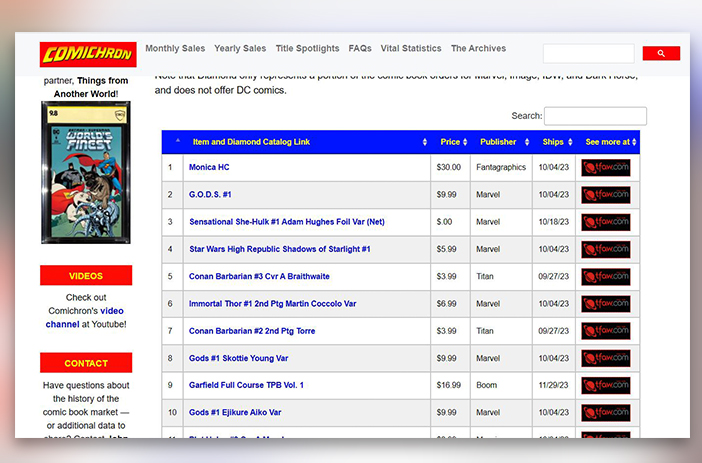Select the Fantagraphics publisher cell
702x463 pixels.
point(501,167)
